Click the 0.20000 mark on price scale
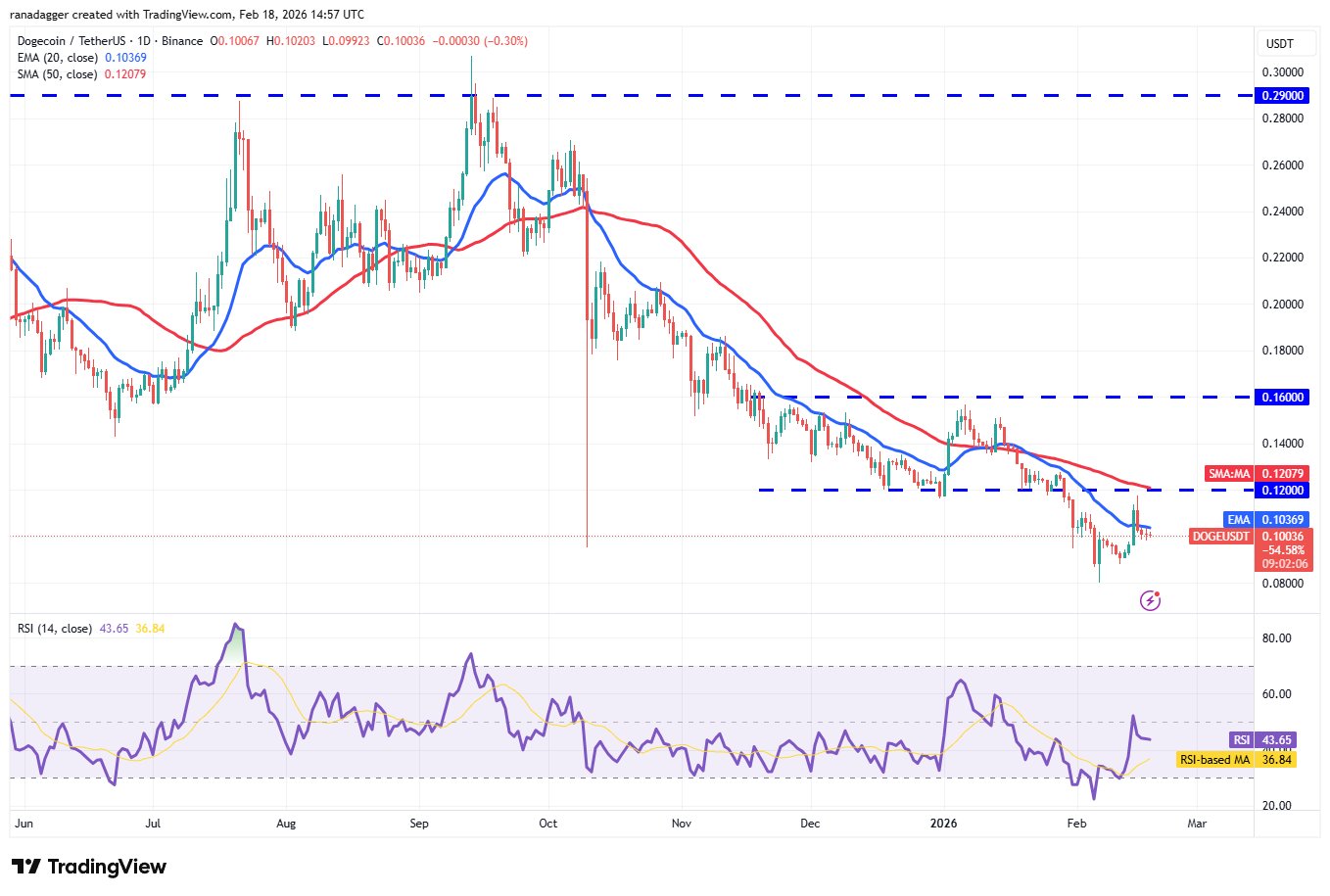Image resolution: width=1330 pixels, height=896 pixels. pyautogui.click(x=1282, y=305)
